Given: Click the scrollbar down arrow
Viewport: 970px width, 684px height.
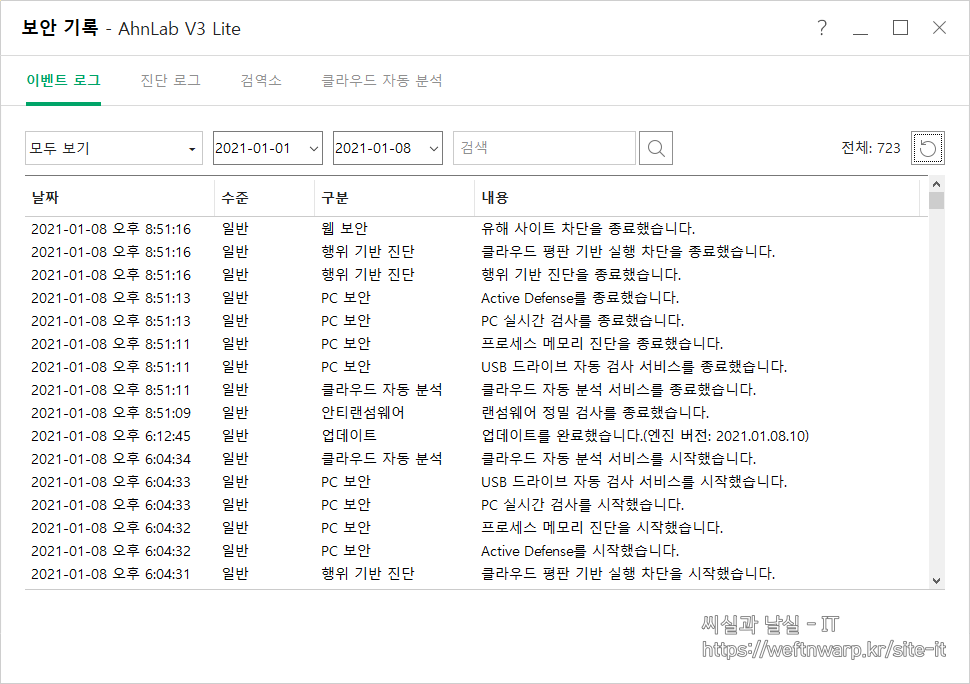Looking at the screenshot, I should coord(937,581).
